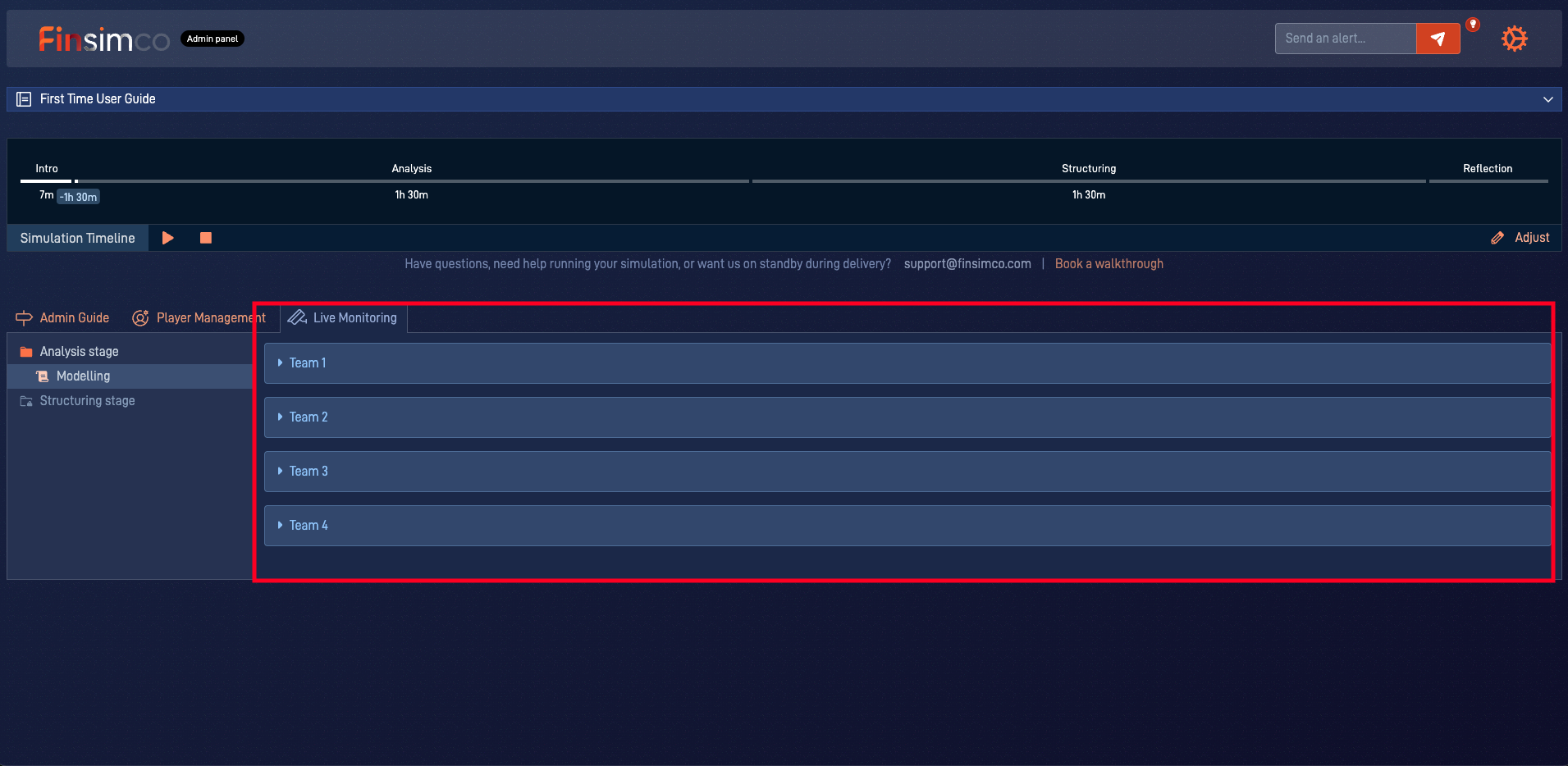Viewport: 1568px width, 766px height.
Task: Switch to the Live Monitoring tab
Action: click(343, 318)
